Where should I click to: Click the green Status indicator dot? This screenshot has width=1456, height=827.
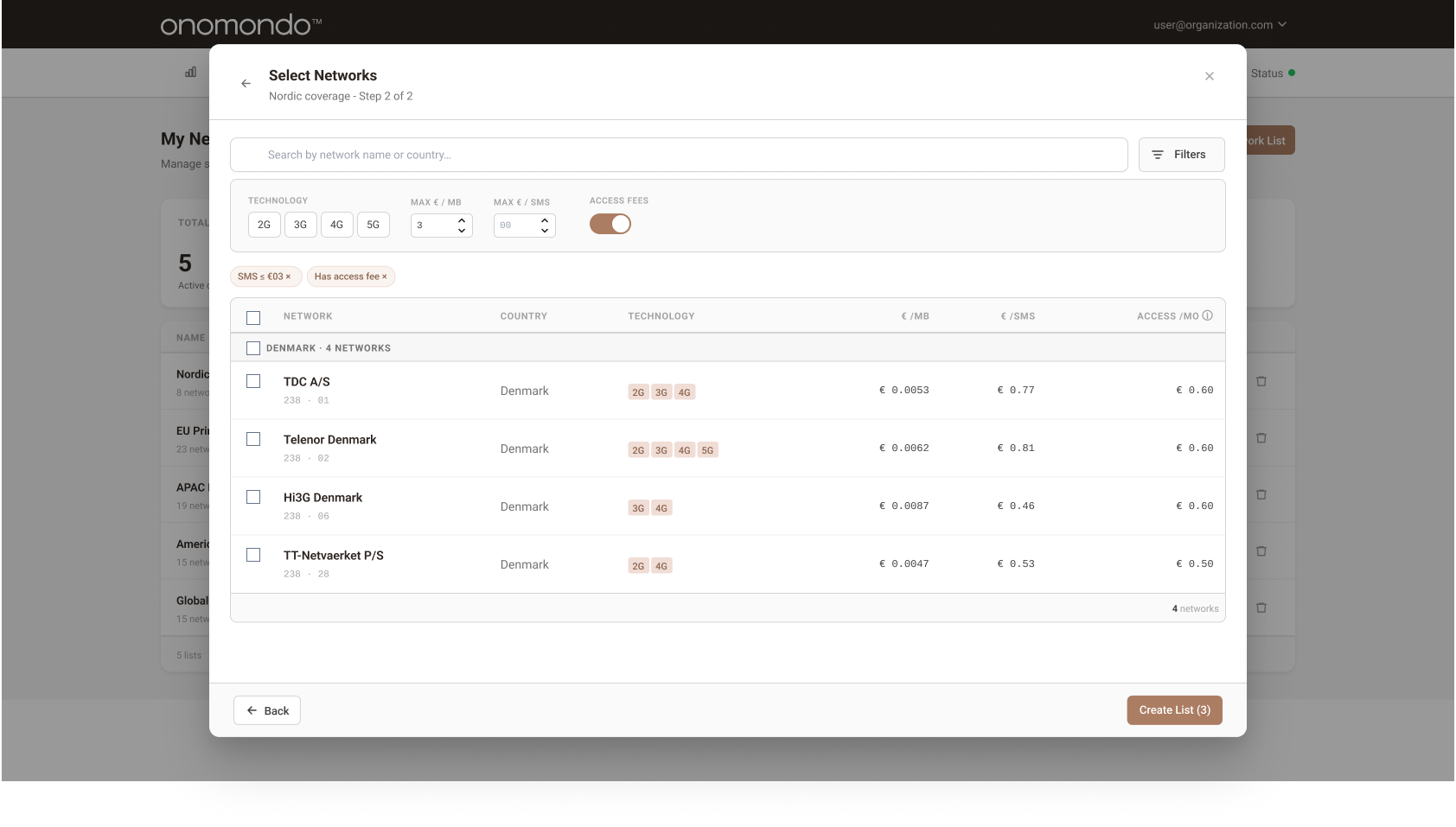(x=1291, y=73)
